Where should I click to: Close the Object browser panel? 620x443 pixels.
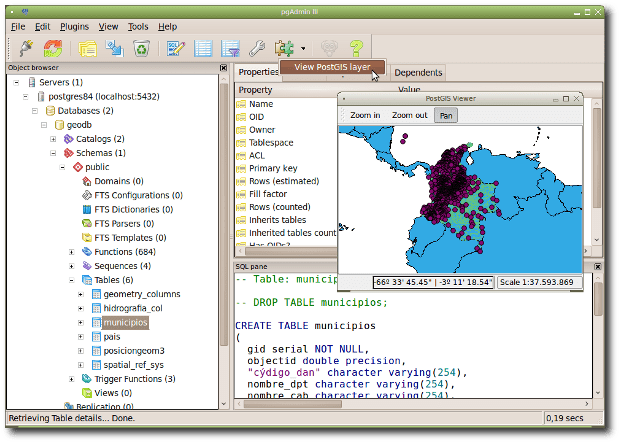[223, 68]
